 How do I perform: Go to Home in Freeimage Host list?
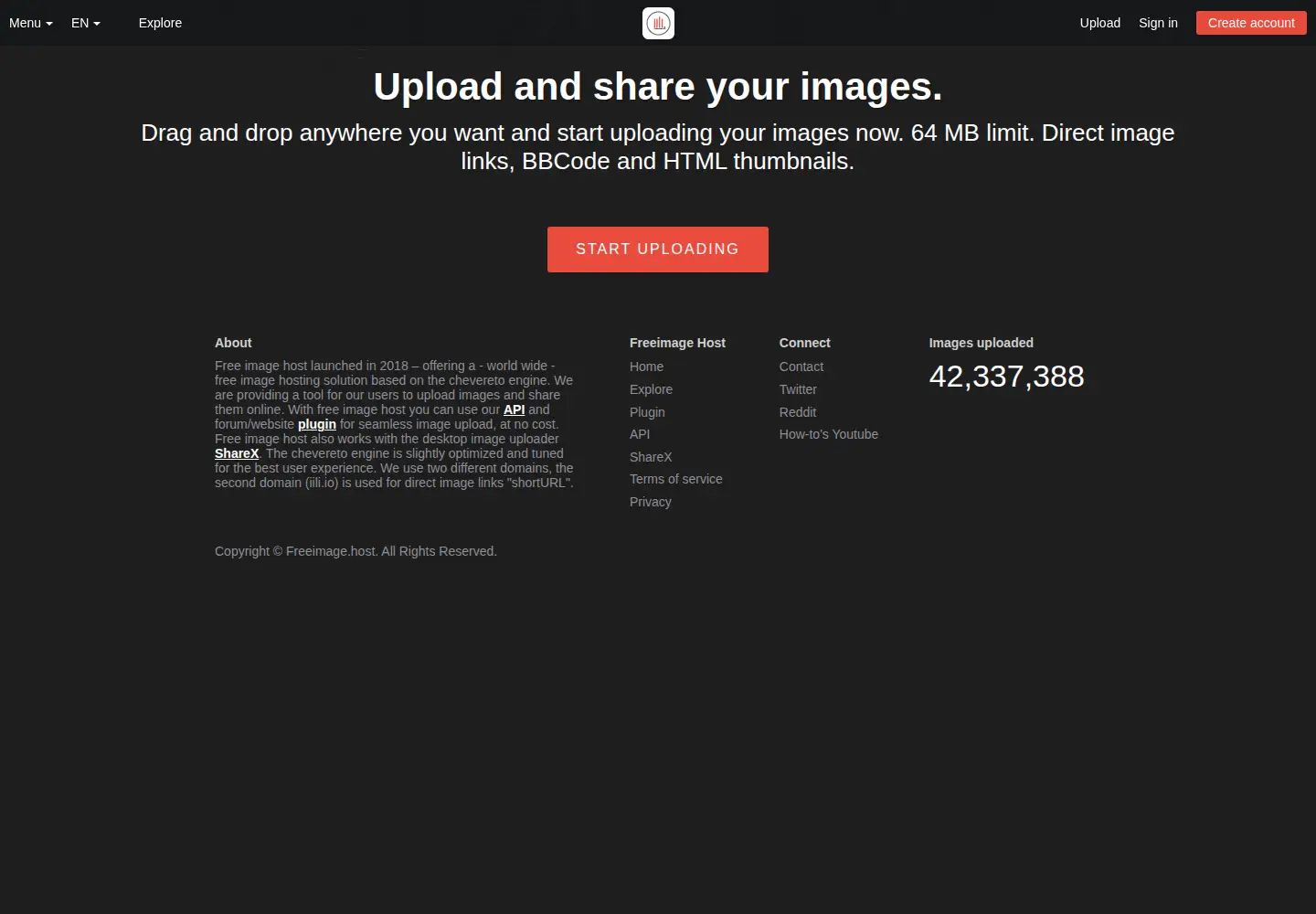[646, 367]
